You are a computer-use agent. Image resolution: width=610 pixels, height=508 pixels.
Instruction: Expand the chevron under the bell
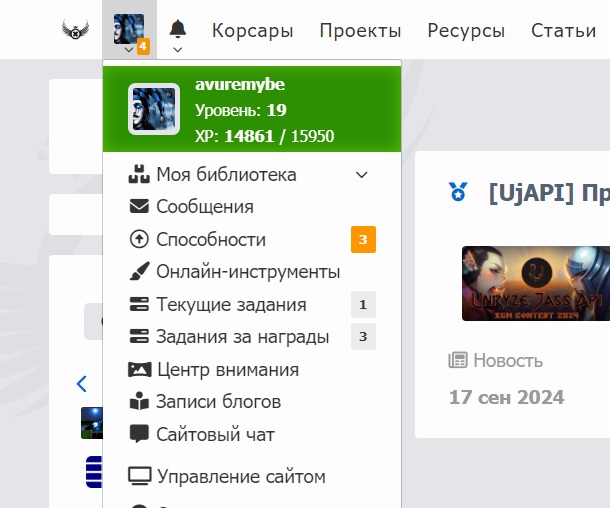[178, 50]
